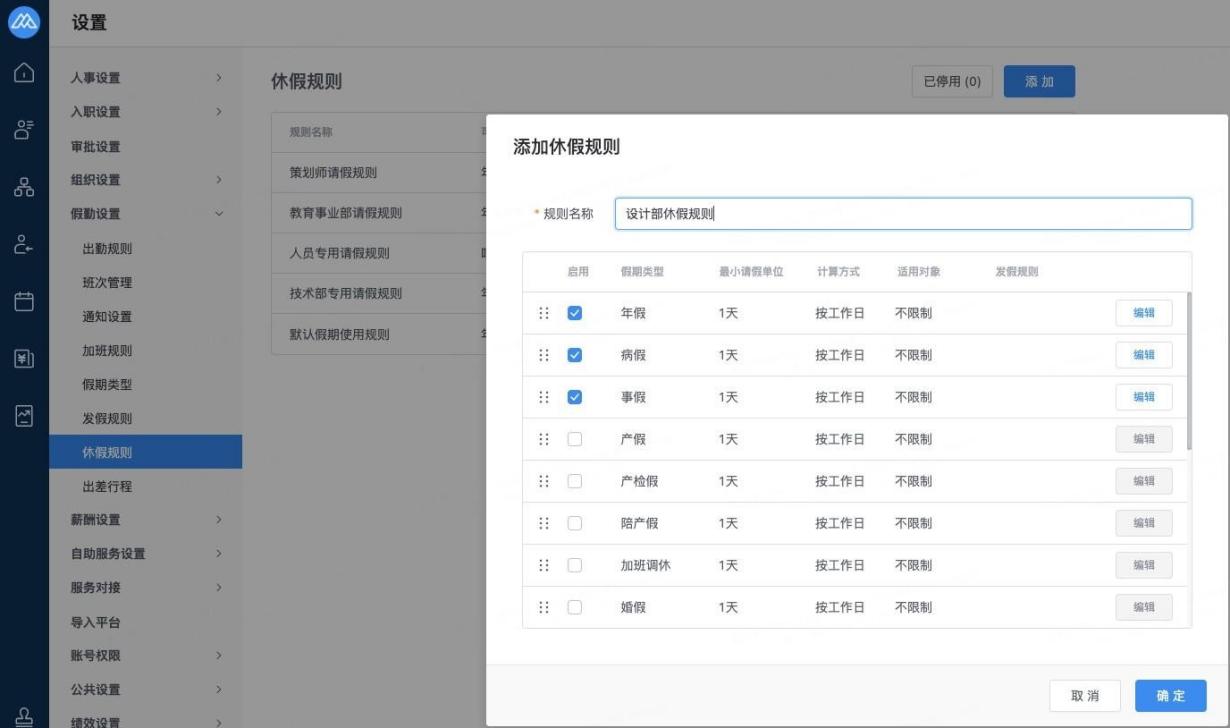This screenshot has height=728, width=1230.
Task: Open 出勤规则 submenu item
Action: tap(145, 249)
